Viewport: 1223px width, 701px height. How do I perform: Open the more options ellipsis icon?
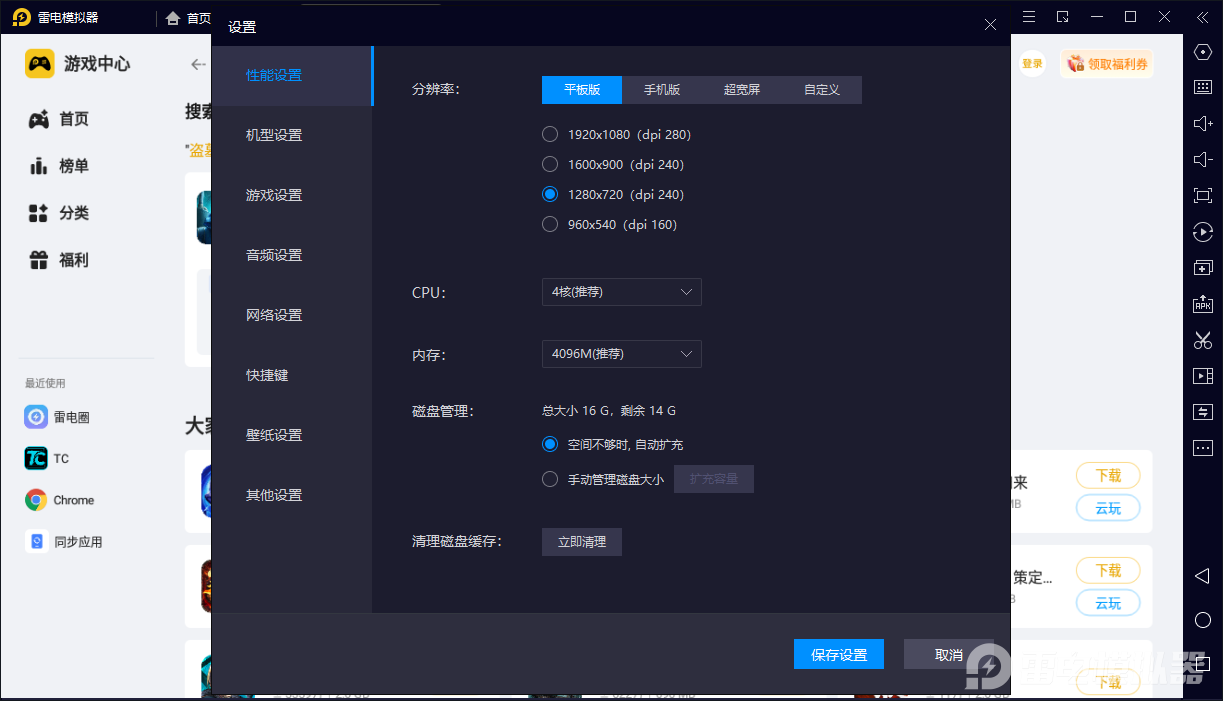[1203, 447]
